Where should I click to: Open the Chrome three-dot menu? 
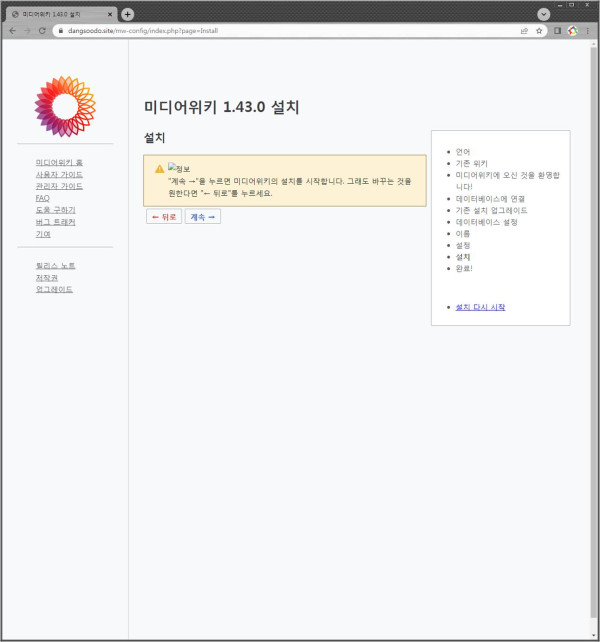pyautogui.click(x=587, y=31)
